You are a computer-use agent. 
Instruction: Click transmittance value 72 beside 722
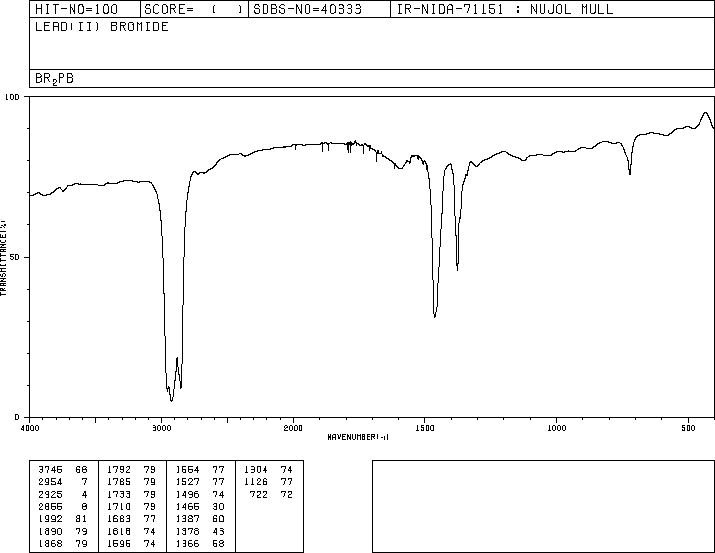286,494
